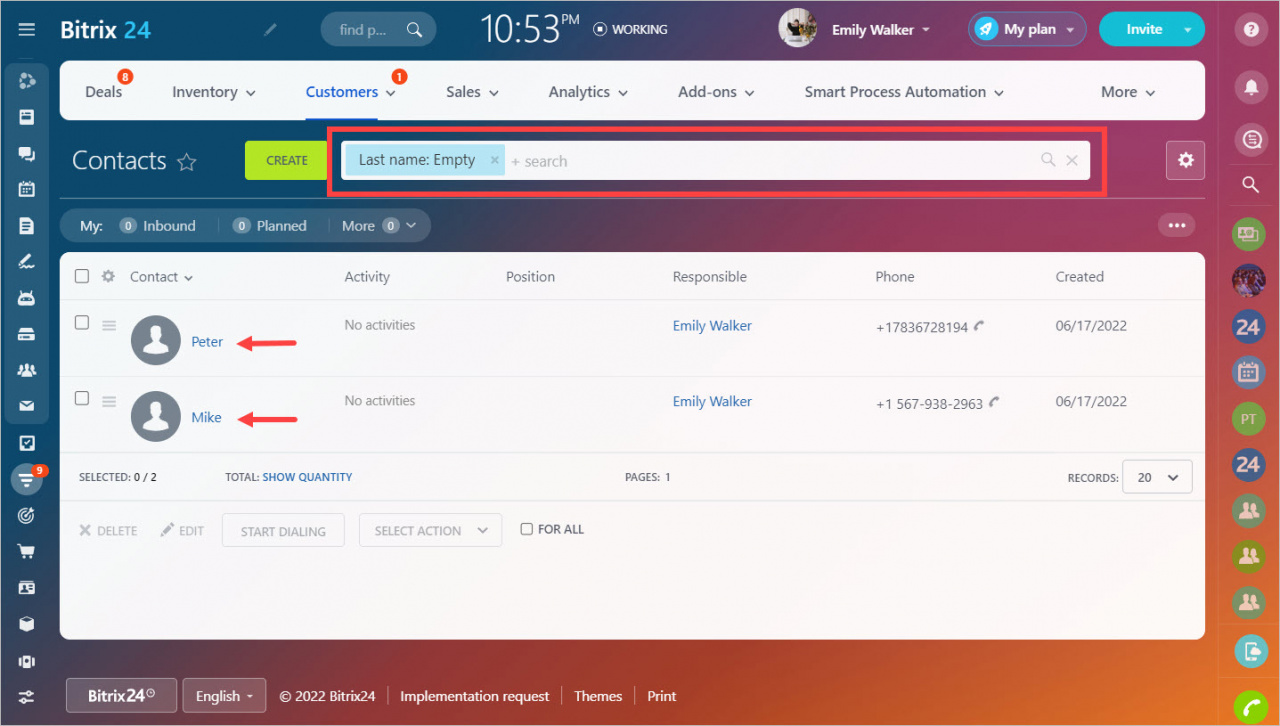The height and width of the screenshot is (726, 1280).
Task: Open Mike's contact link
Action: pyautogui.click(x=206, y=418)
